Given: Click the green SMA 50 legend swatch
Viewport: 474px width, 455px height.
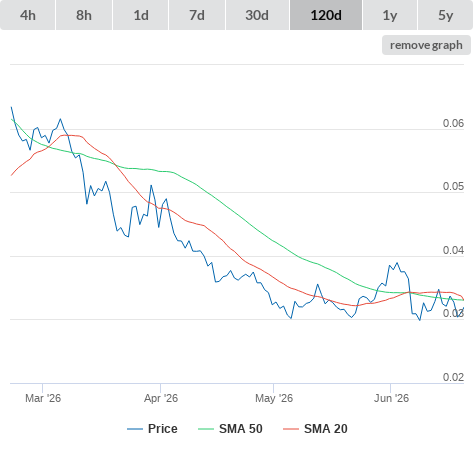Looking at the screenshot, I should (206, 429).
